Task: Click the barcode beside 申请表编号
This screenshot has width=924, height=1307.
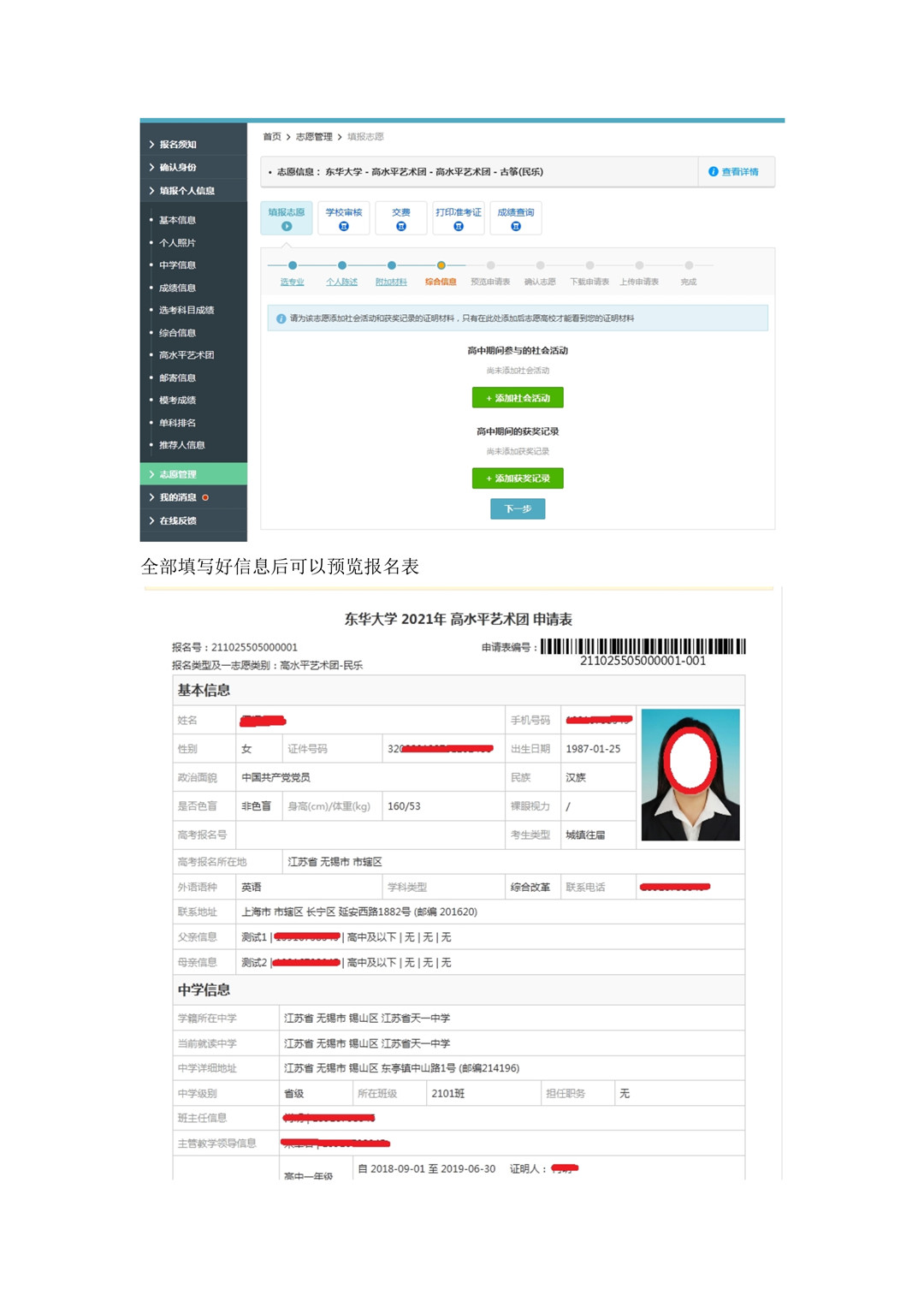Action: (x=643, y=646)
